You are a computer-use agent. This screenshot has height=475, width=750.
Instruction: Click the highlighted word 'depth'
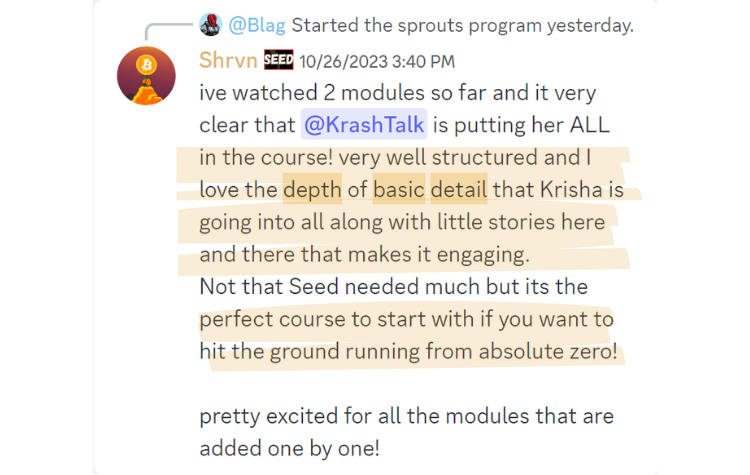coord(312,189)
